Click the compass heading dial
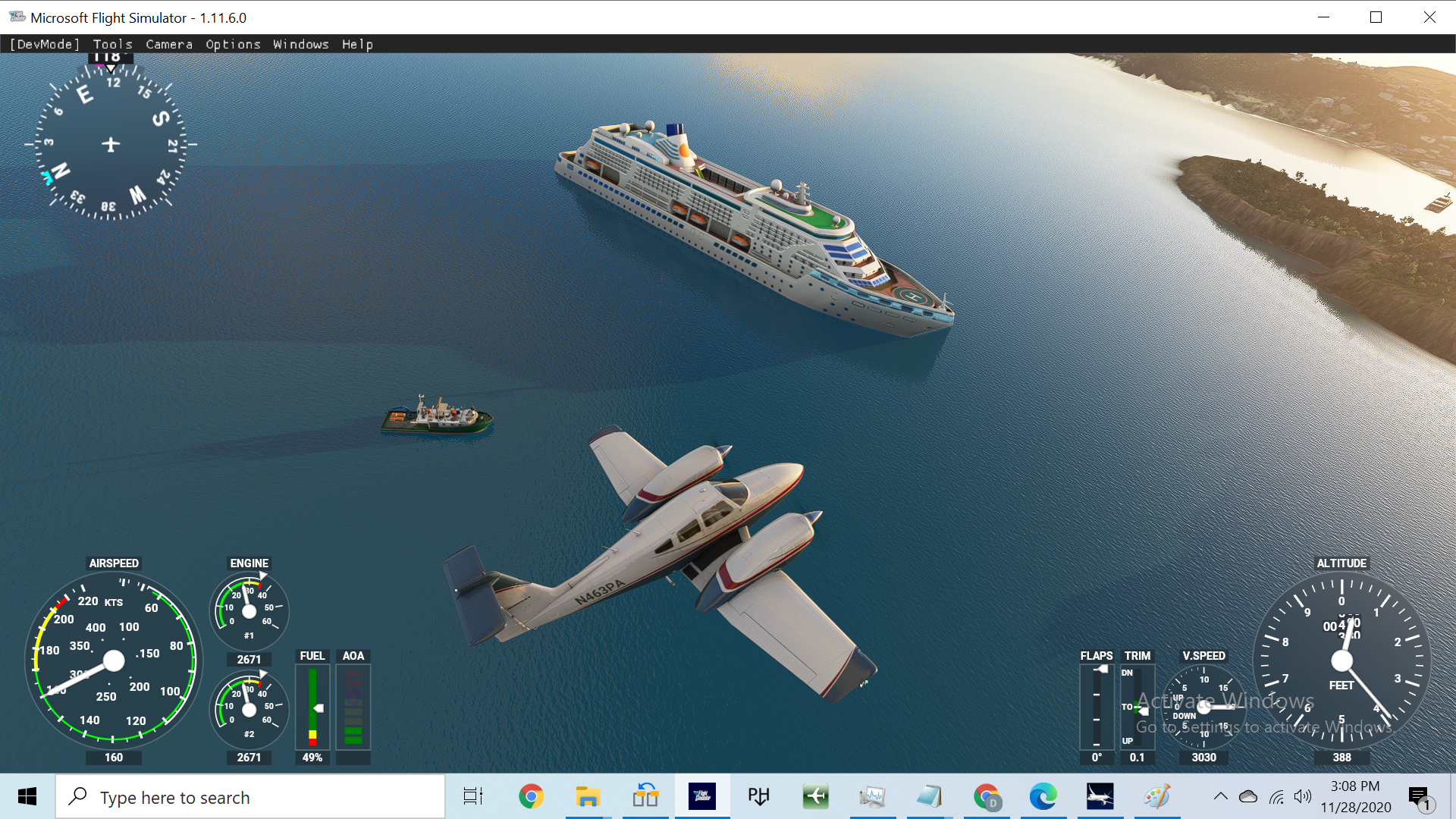 click(111, 143)
